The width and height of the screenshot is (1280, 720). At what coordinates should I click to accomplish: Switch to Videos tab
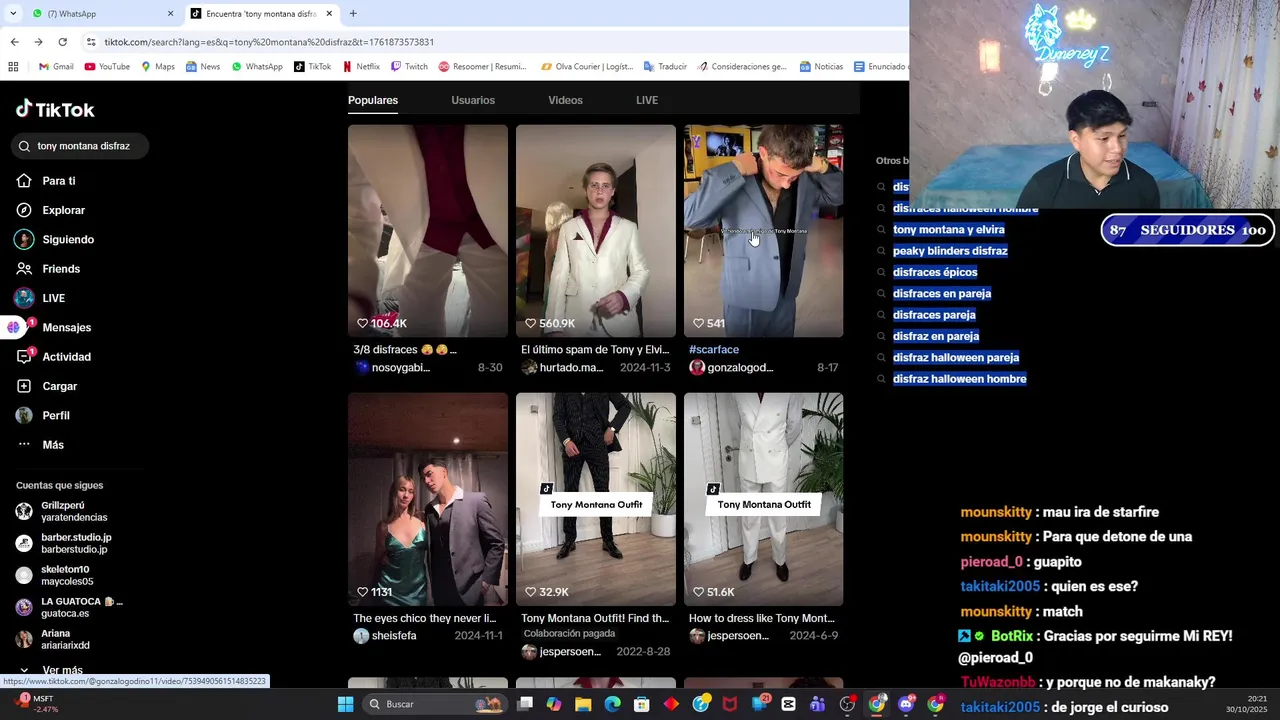tap(565, 100)
